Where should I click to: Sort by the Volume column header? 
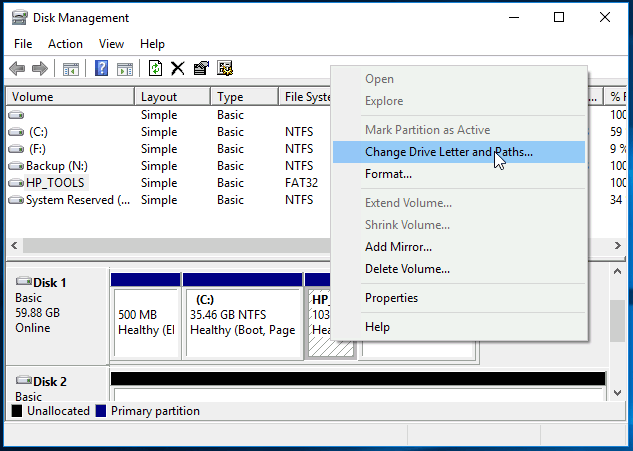[70, 97]
